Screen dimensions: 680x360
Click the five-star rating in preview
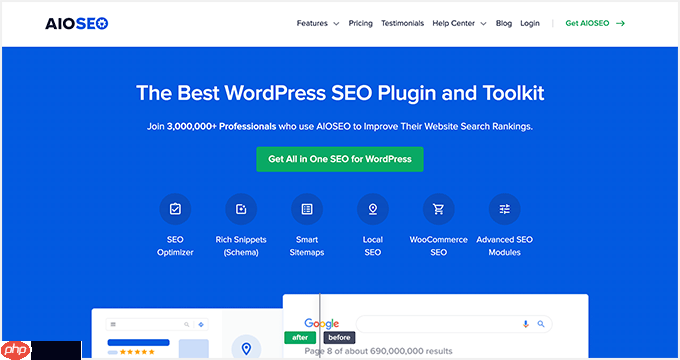click(137, 352)
